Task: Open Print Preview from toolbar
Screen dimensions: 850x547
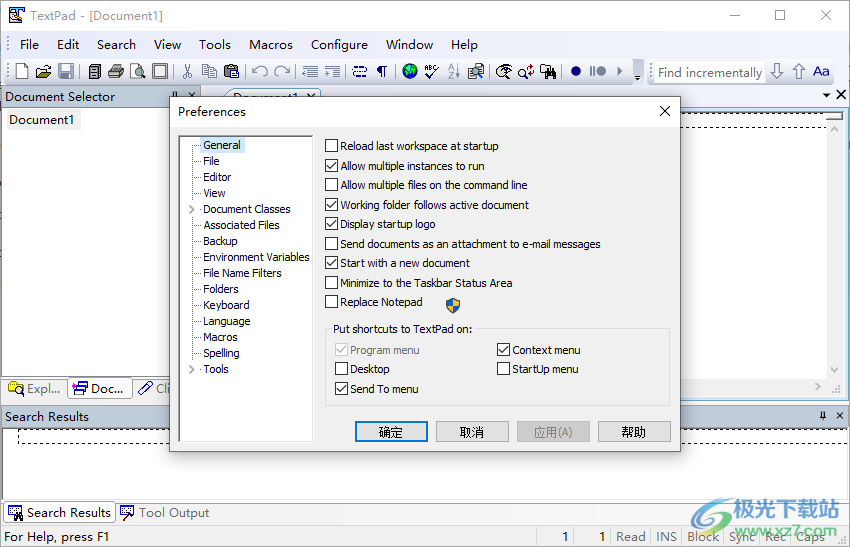Action: pos(138,71)
